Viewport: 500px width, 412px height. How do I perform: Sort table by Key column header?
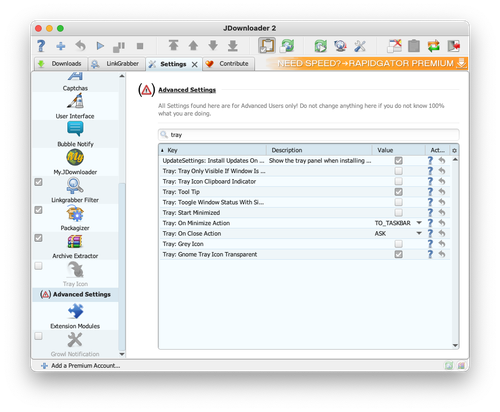click(213, 150)
